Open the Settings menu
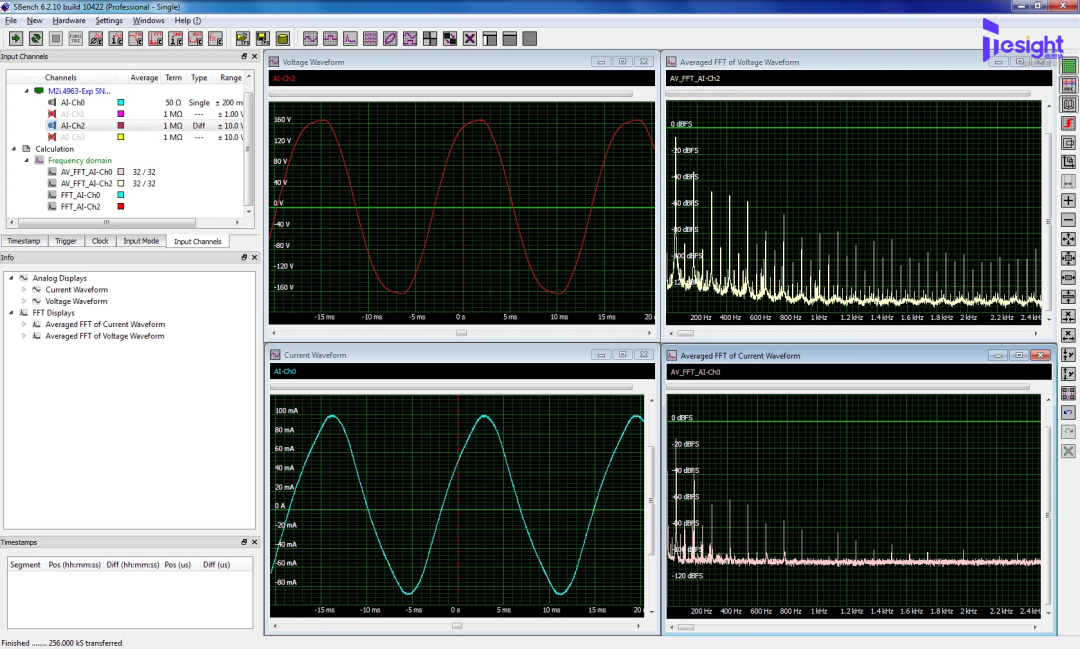Viewport: 1080px width, 649px height. [x=109, y=21]
